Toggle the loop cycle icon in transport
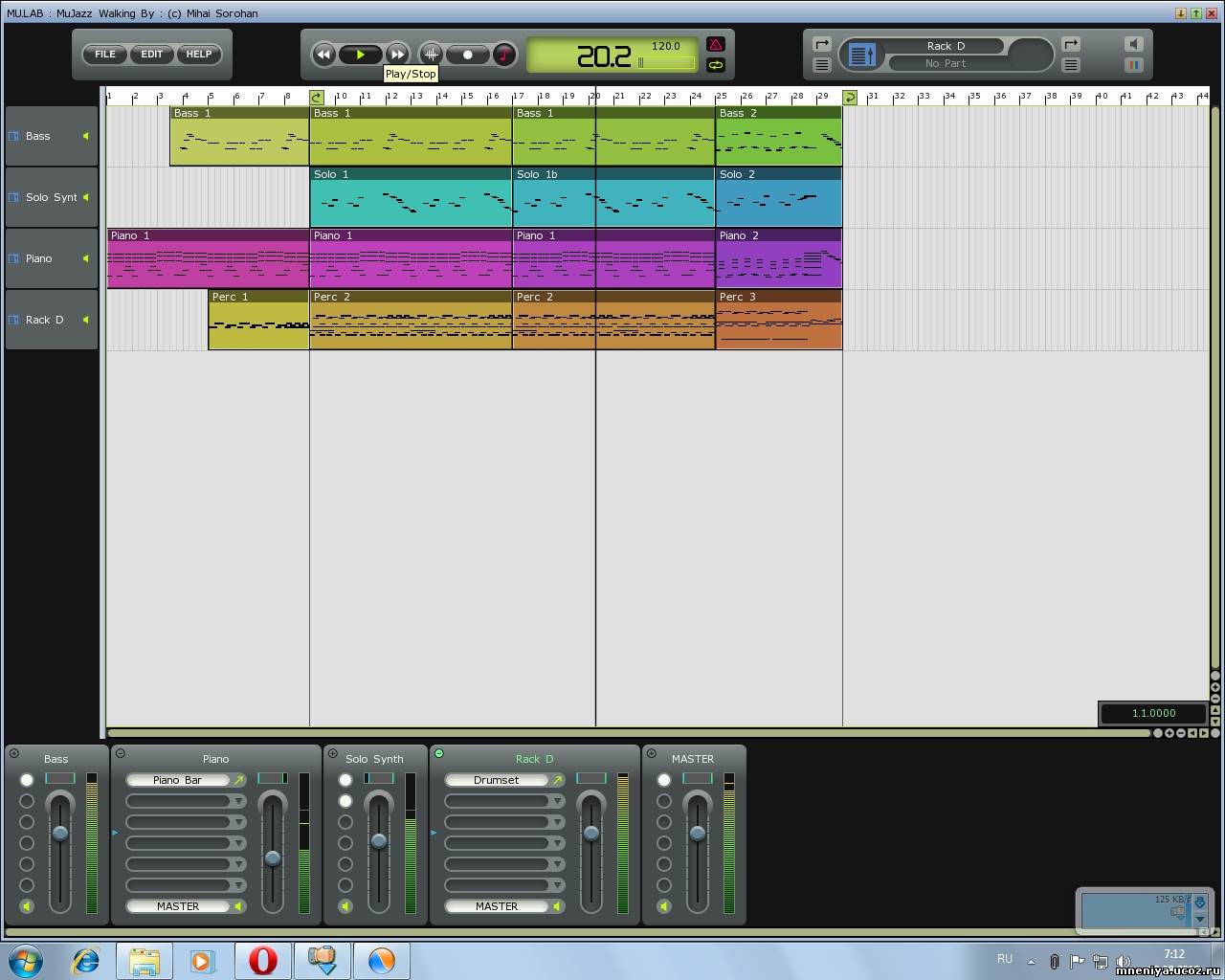The height and width of the screenshot is (980, 1225). click(x=716, y=65)
